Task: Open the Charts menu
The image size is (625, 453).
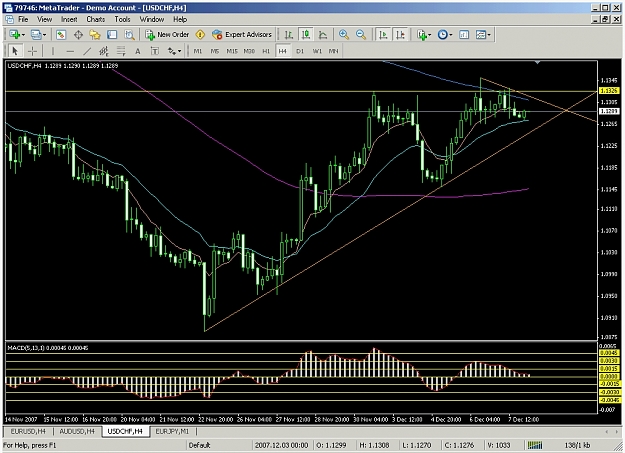Action: coord(96,19)
